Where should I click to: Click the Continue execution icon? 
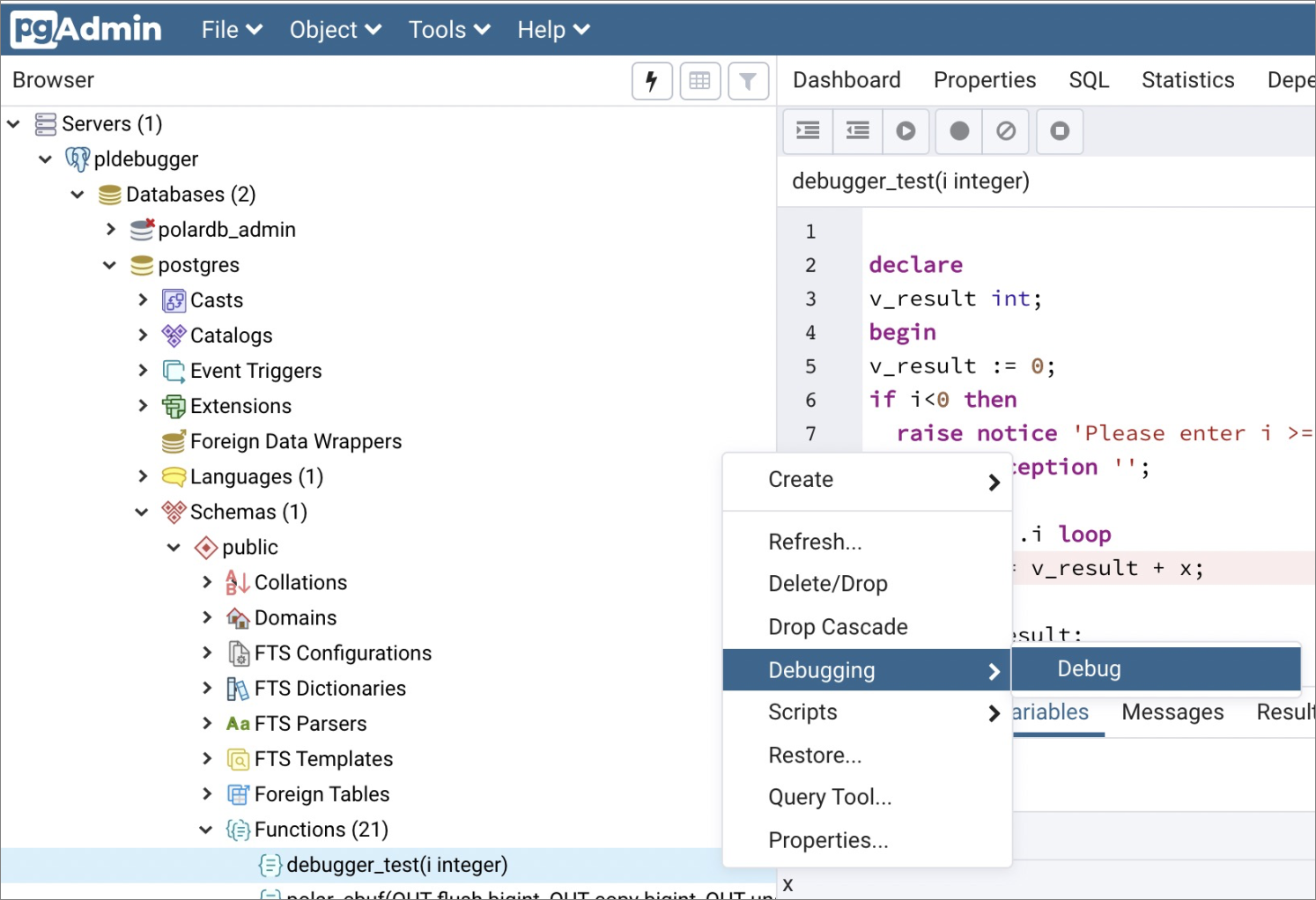click(906, 130)
